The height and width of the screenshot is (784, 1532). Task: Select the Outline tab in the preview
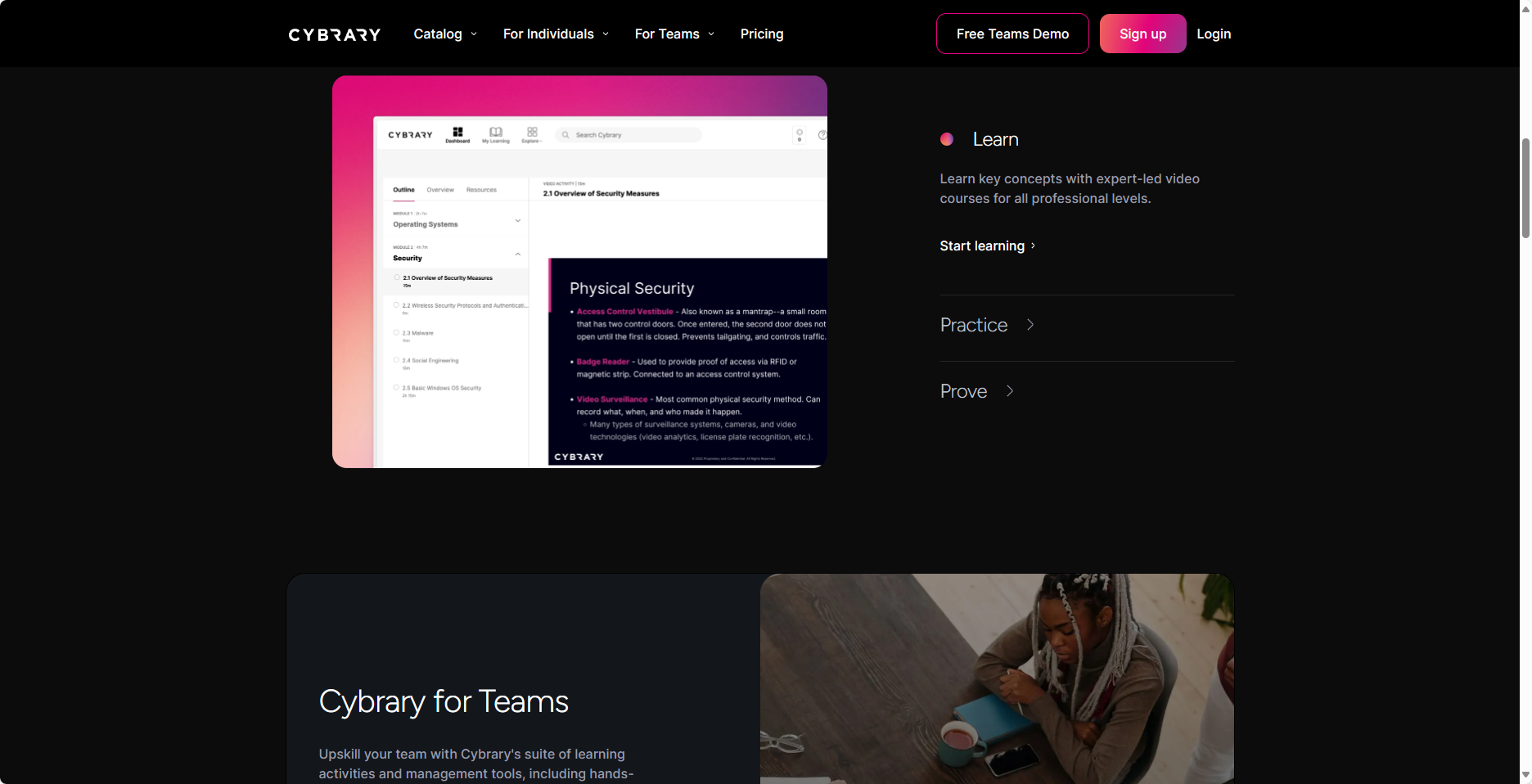(403, 190)
